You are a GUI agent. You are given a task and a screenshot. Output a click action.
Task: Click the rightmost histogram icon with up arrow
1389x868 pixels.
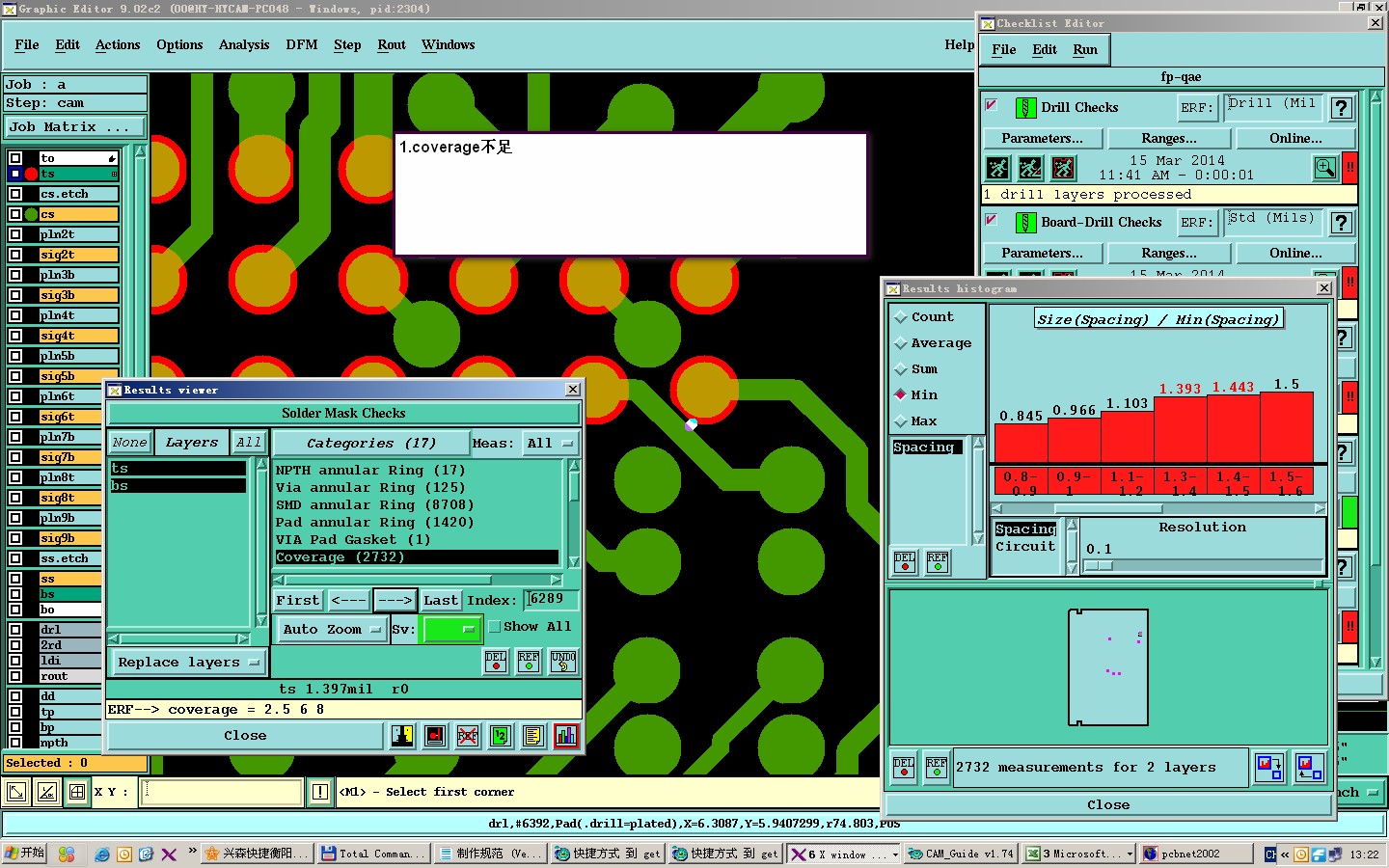[x=1310, y=768]
